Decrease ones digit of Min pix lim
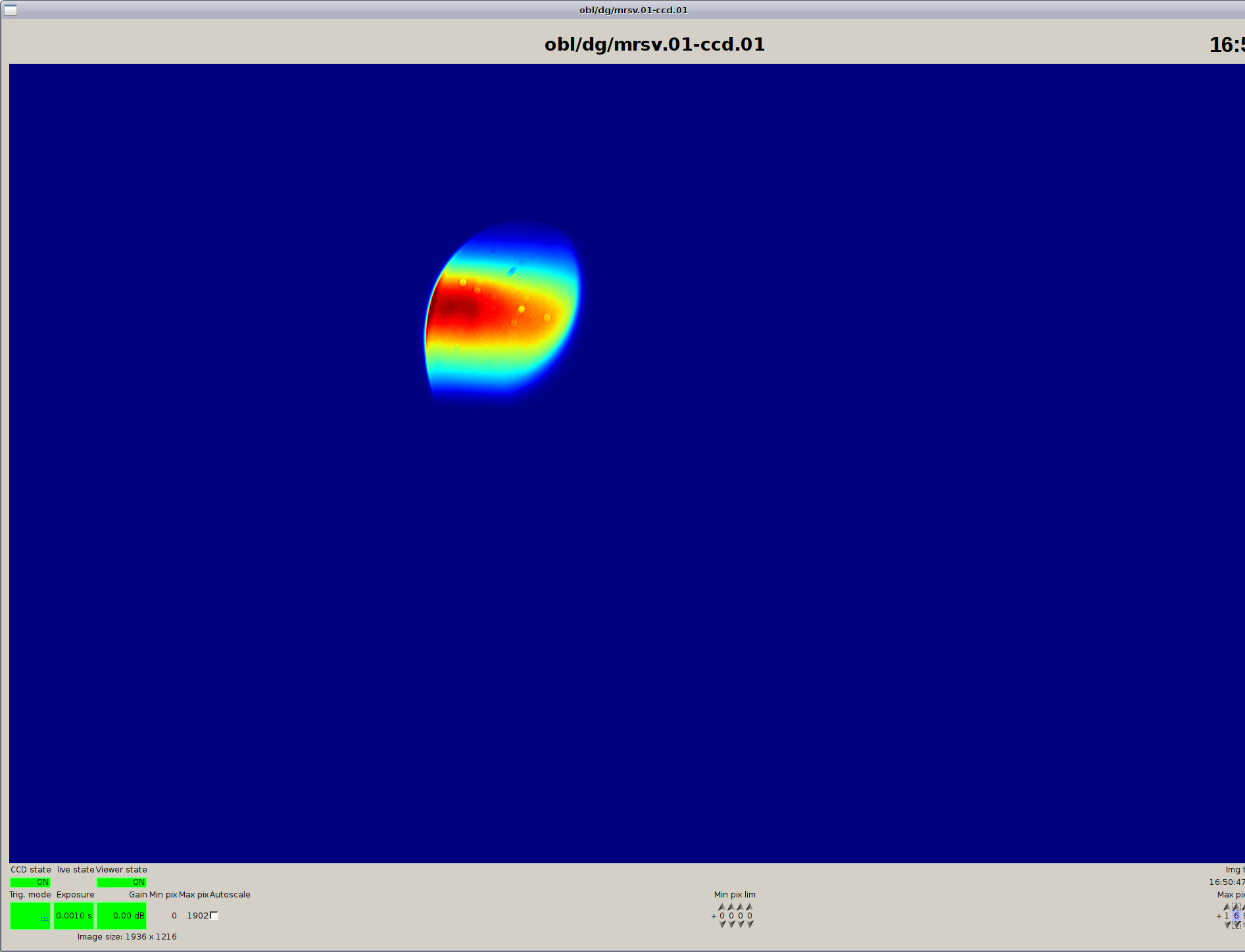The width and height of the screenshot is (1245, 952). pos(750,924)
